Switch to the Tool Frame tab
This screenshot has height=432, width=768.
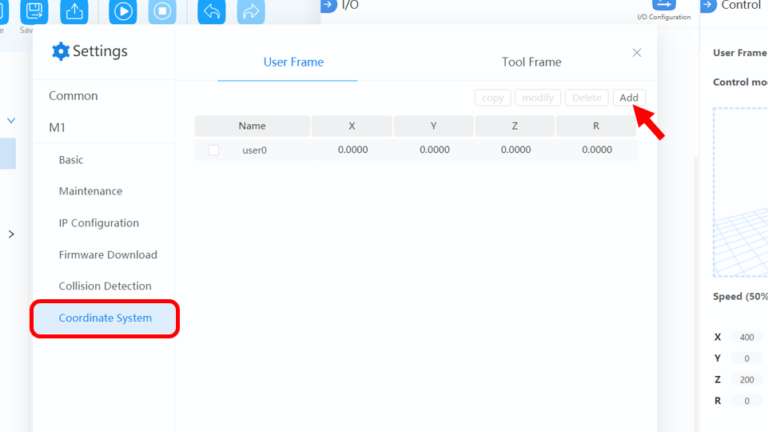531,62
